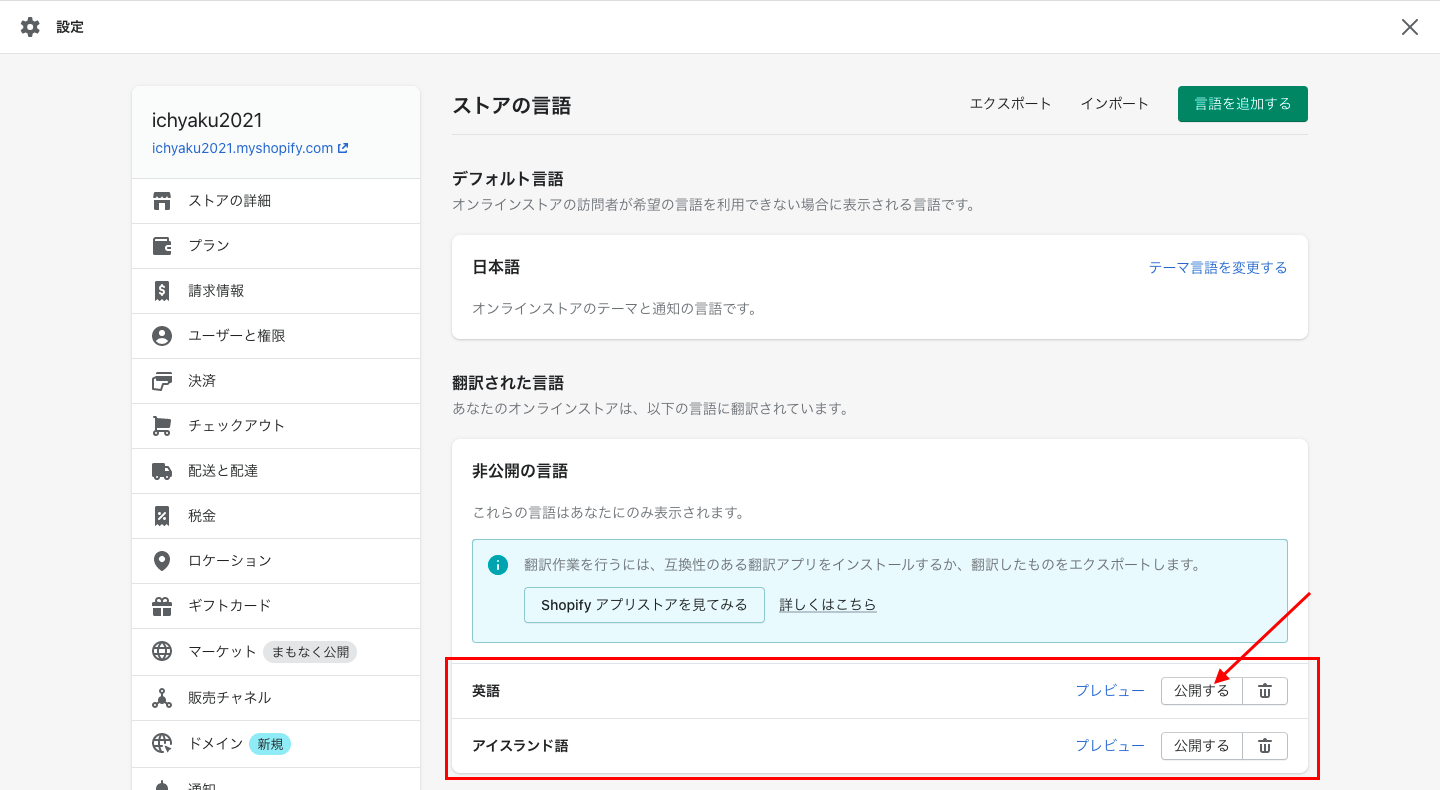The height and width of the screenshot is (790, 1440).
Task: Click the エクスポート button
Action: pyautogui.click(x=1011, y=104)
